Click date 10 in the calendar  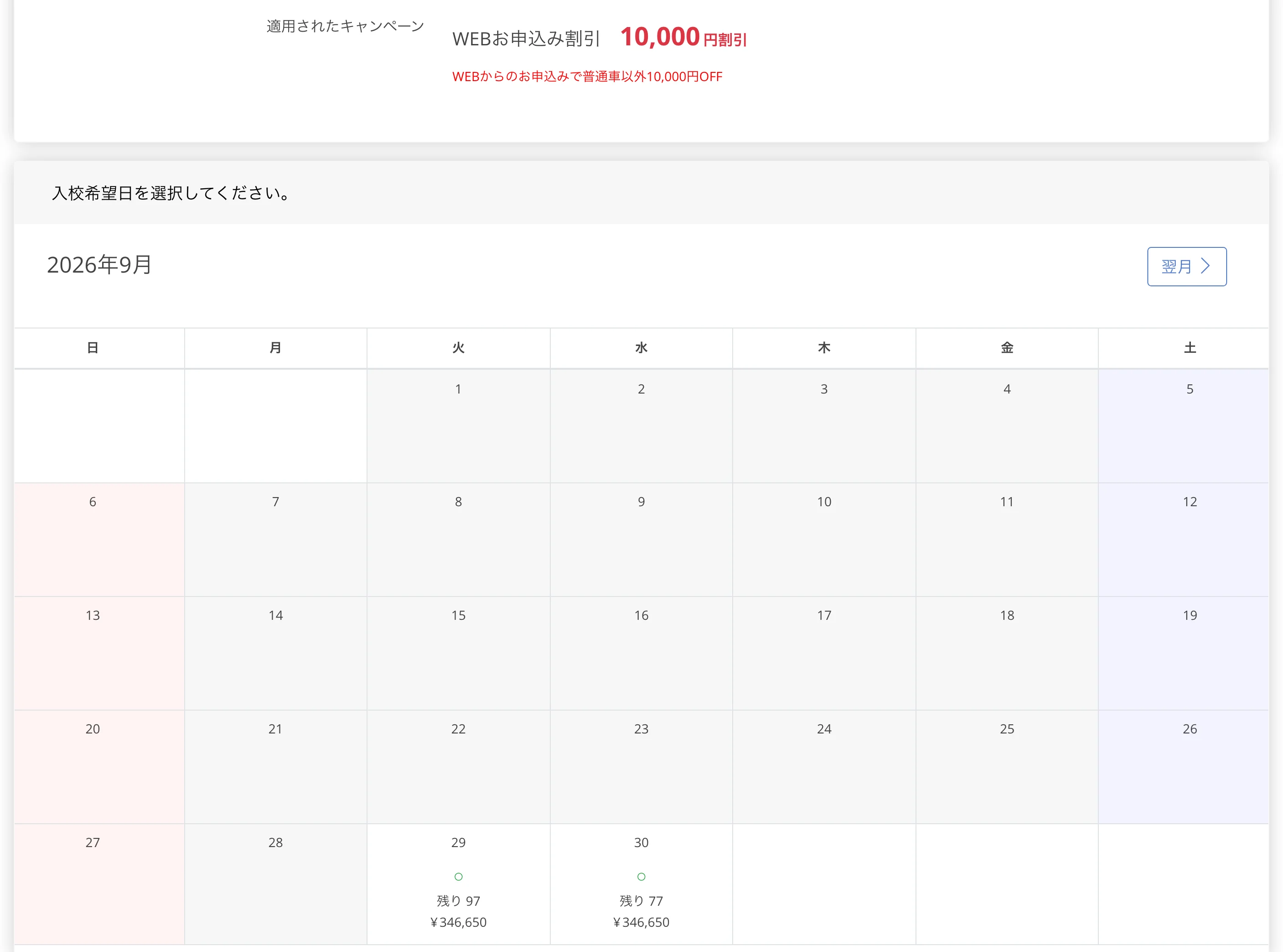(x=823, y=539)
